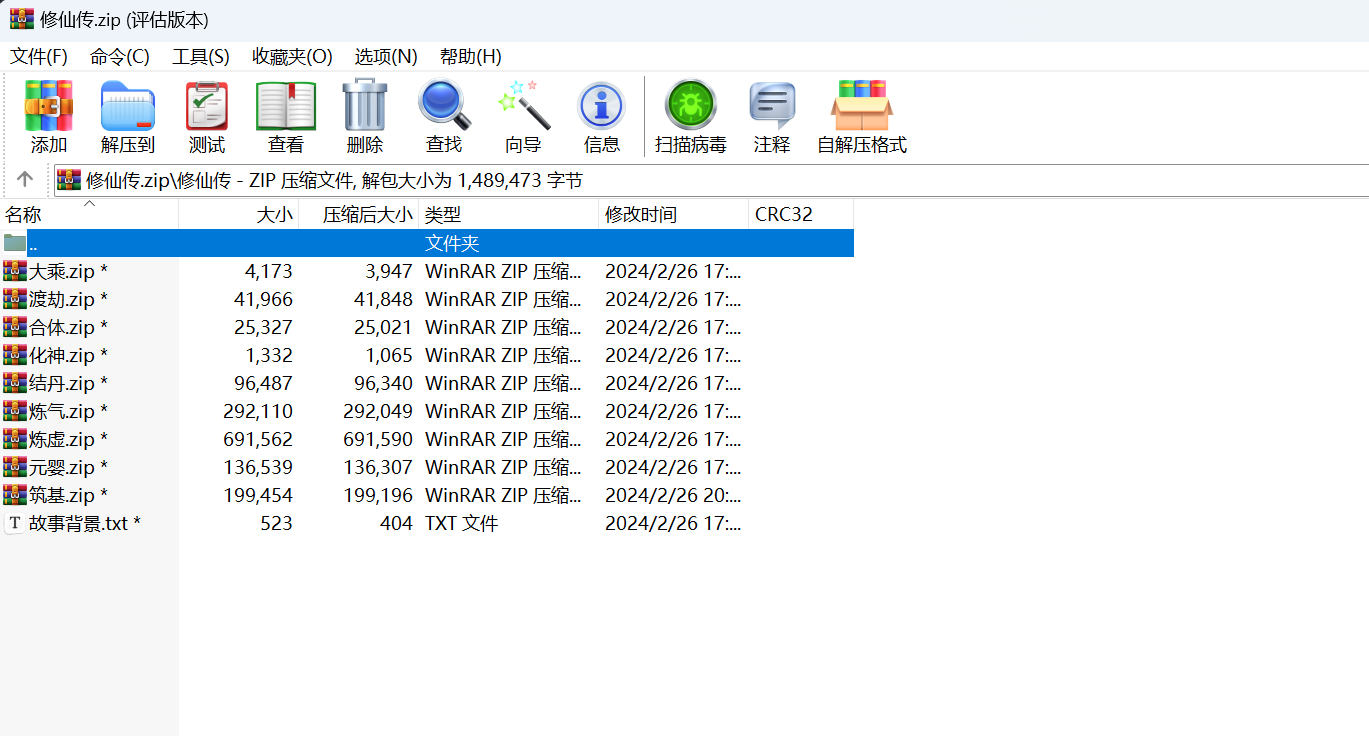Screen dimensions: 1369x736
Task: Click the 添加 (Add) toolbar icon
Action: point(49,106)
